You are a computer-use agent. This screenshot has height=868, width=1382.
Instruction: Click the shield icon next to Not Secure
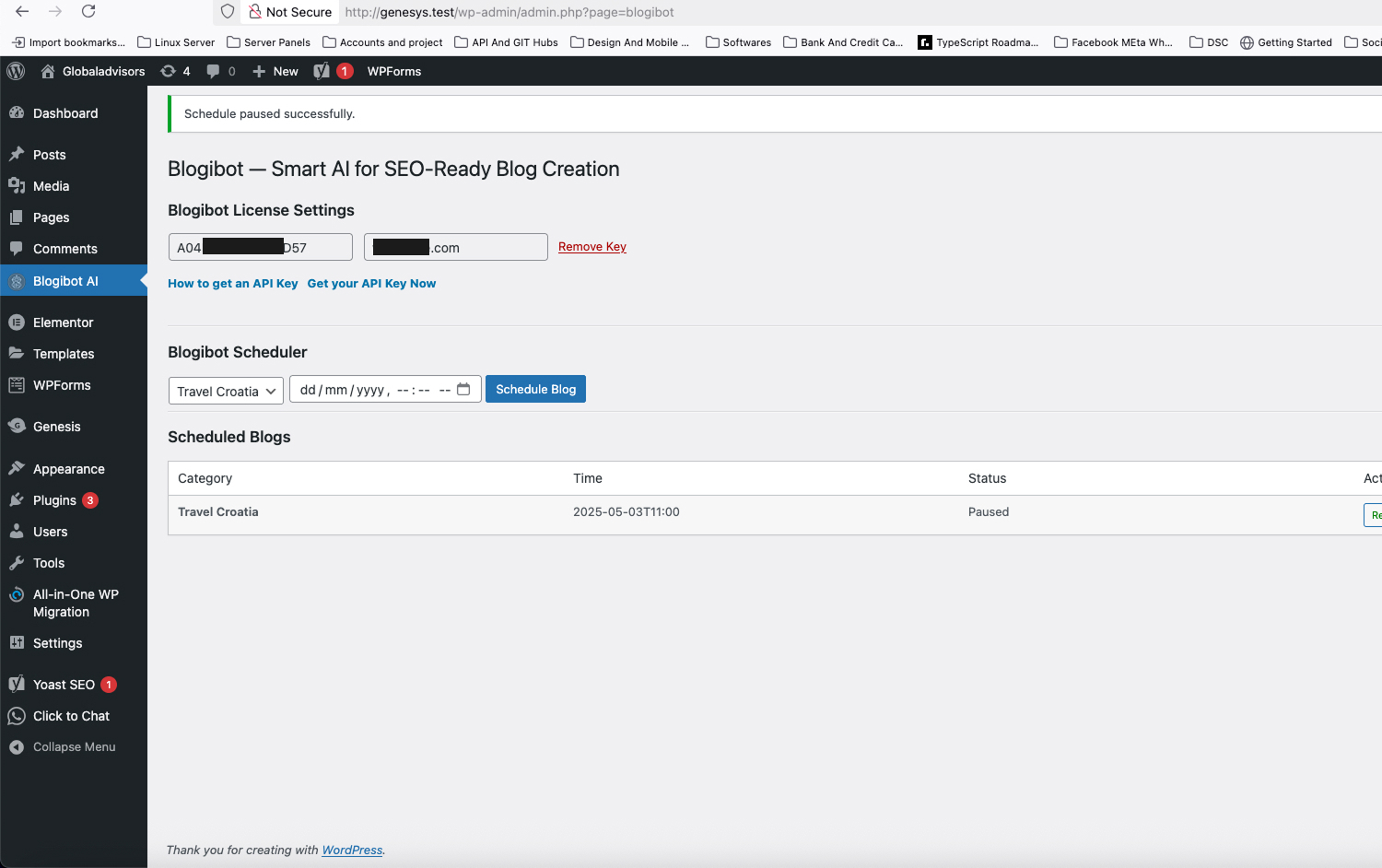tap(227, 12)
